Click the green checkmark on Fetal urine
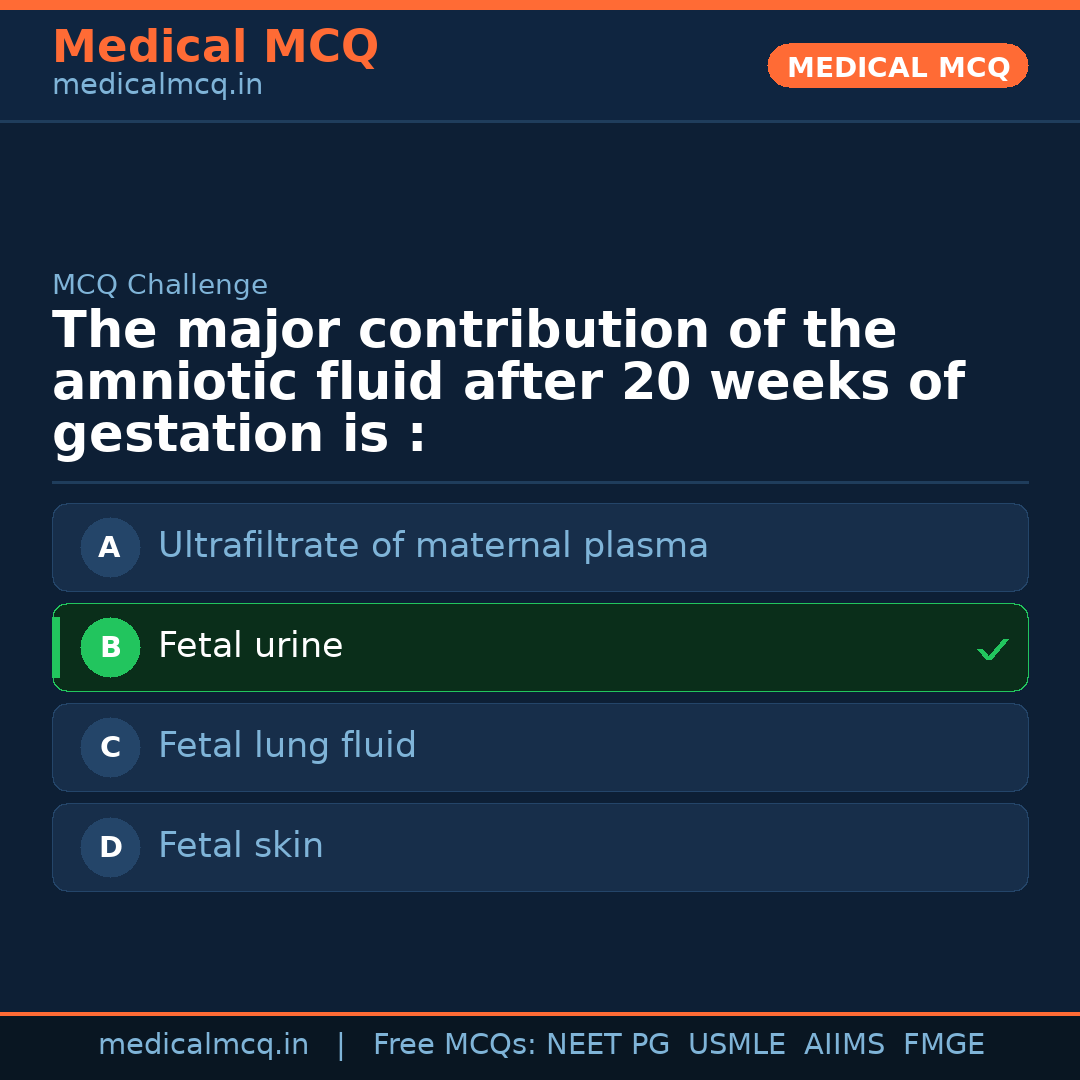The image size is (1080, 1080). [992, 650]
